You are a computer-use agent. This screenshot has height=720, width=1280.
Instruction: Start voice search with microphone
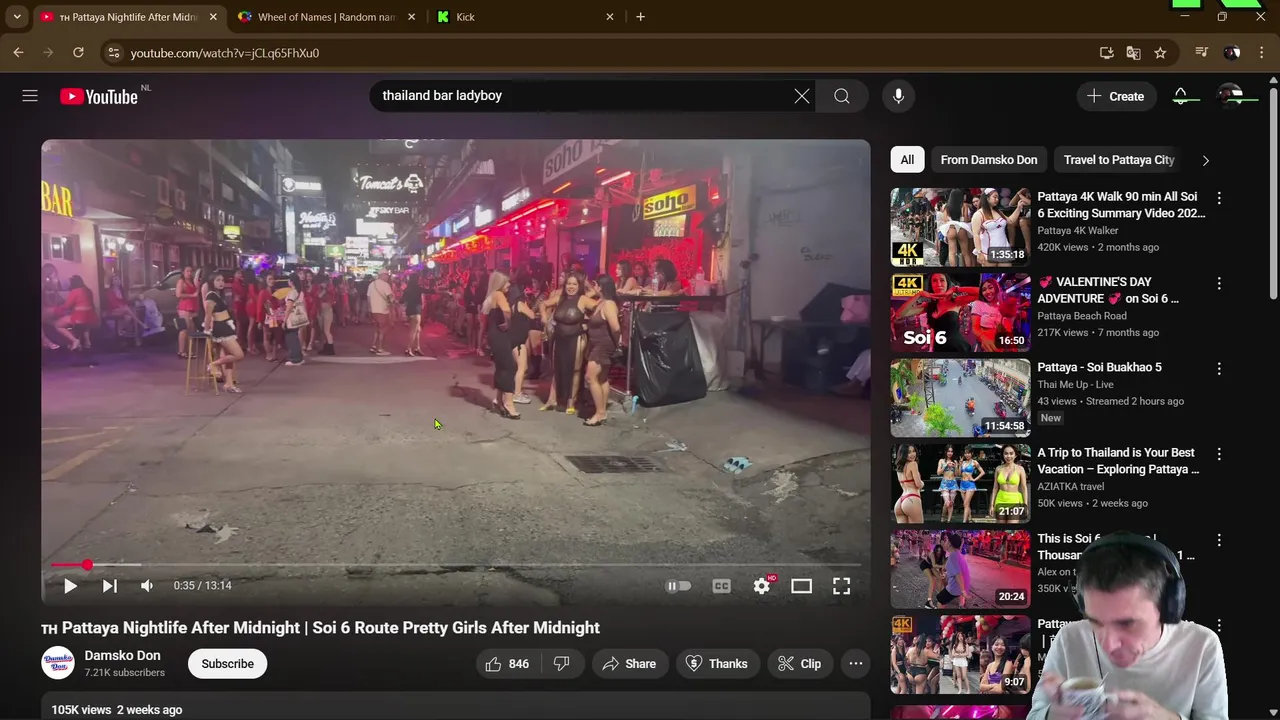[x=898, y=96]
